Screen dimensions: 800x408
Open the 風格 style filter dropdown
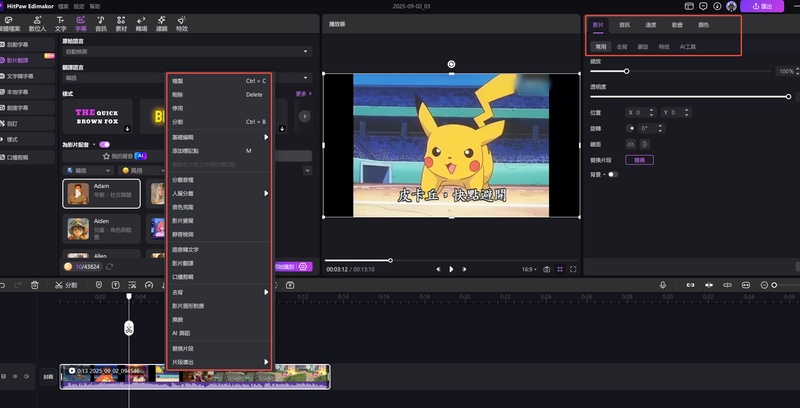point(141,170)
